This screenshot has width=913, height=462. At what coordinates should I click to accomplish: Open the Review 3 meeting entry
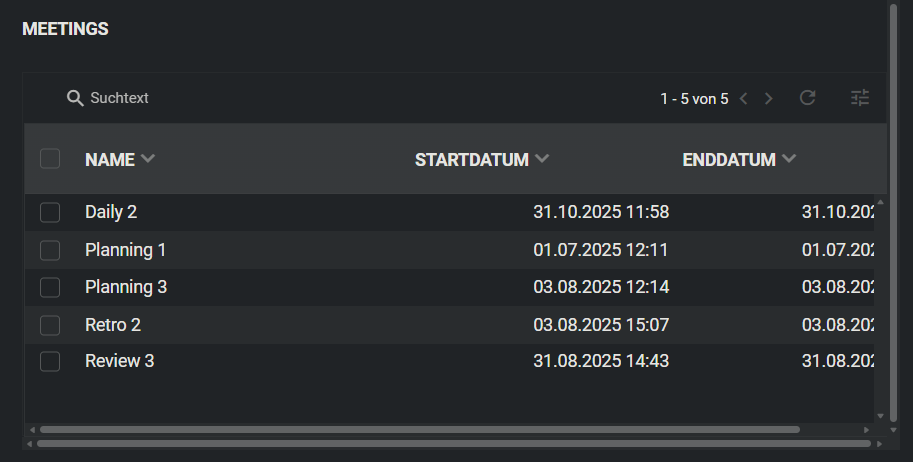[x=120, y=361]
